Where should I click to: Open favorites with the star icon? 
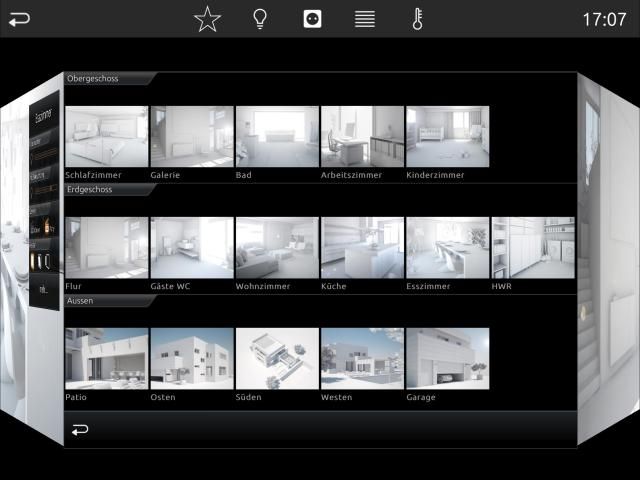(207, 19)
